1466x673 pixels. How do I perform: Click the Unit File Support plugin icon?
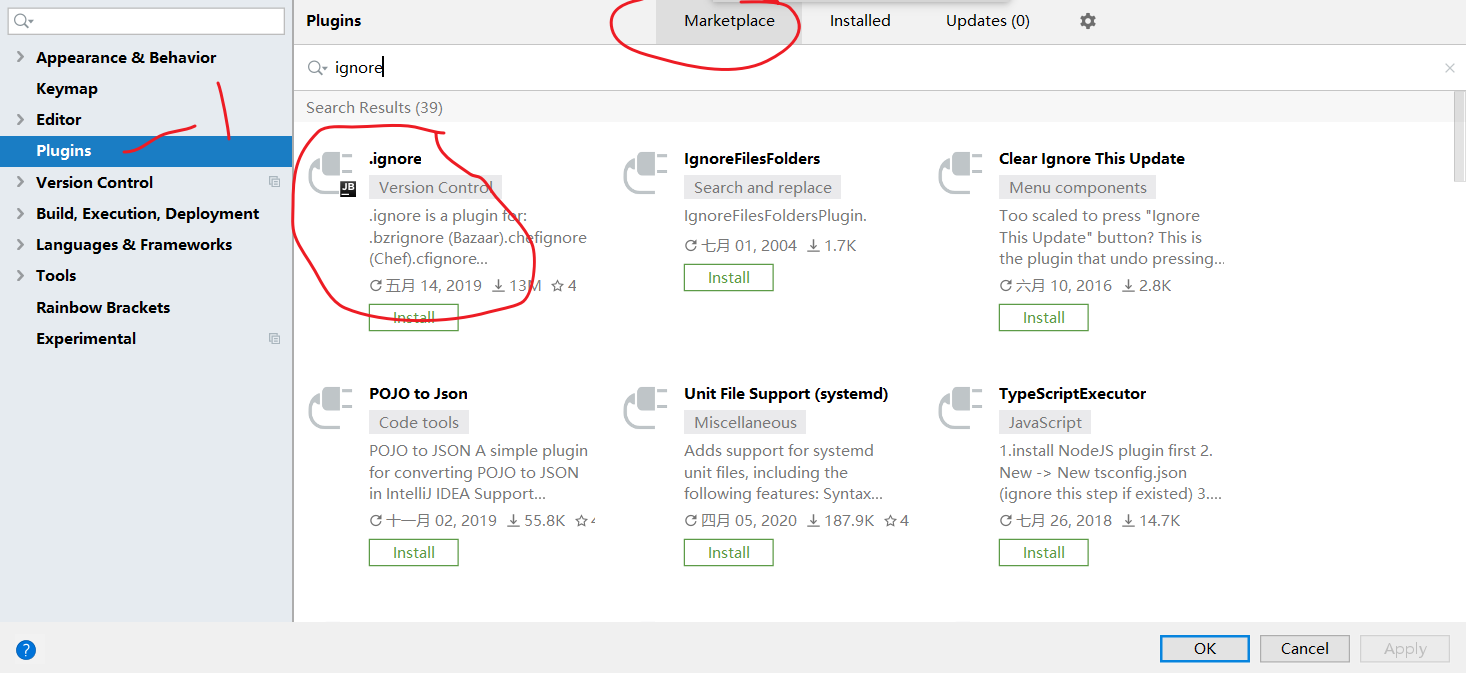click(646, 408)
